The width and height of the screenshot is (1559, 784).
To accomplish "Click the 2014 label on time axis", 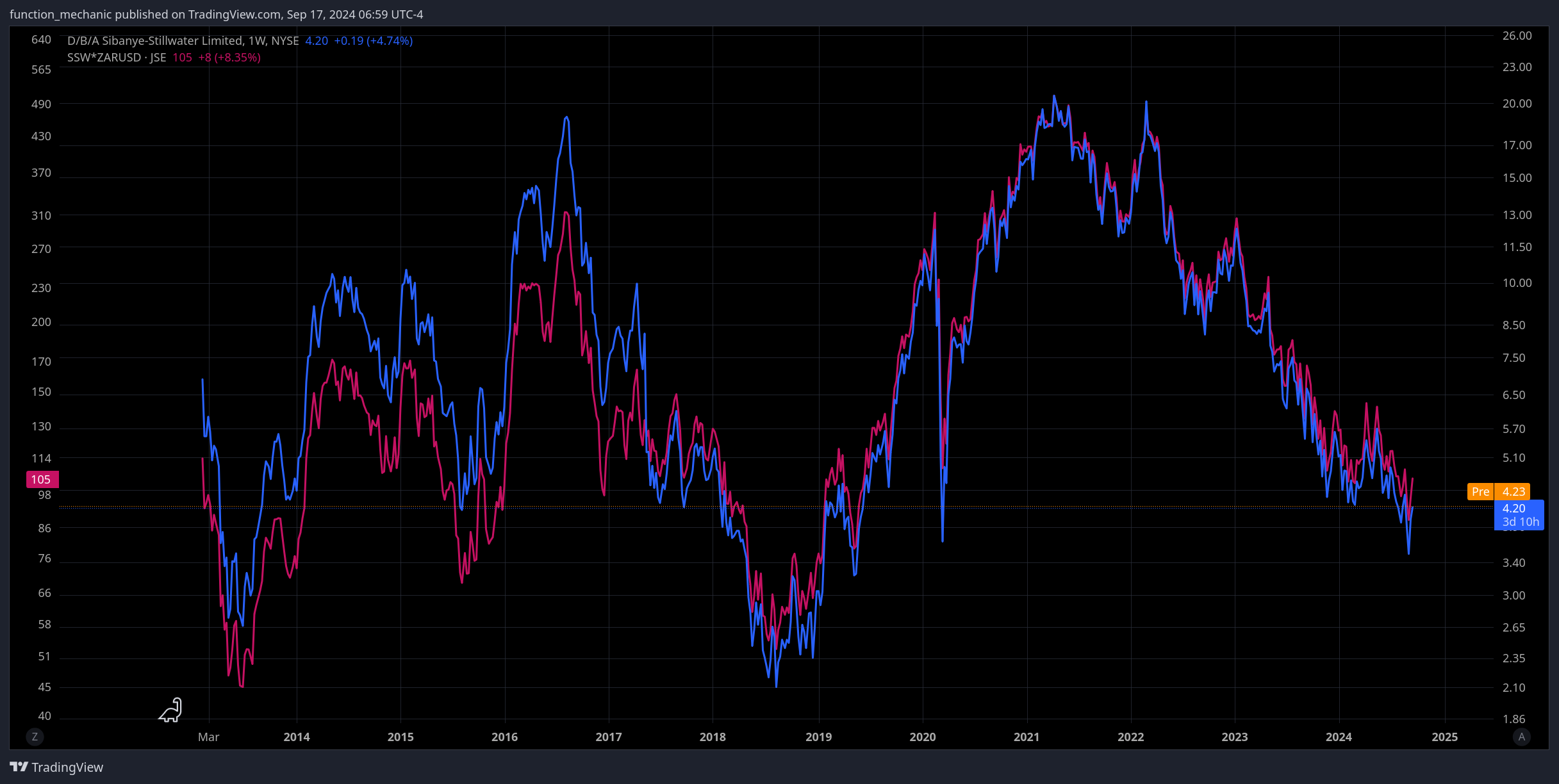I will [x=297, y=737].
